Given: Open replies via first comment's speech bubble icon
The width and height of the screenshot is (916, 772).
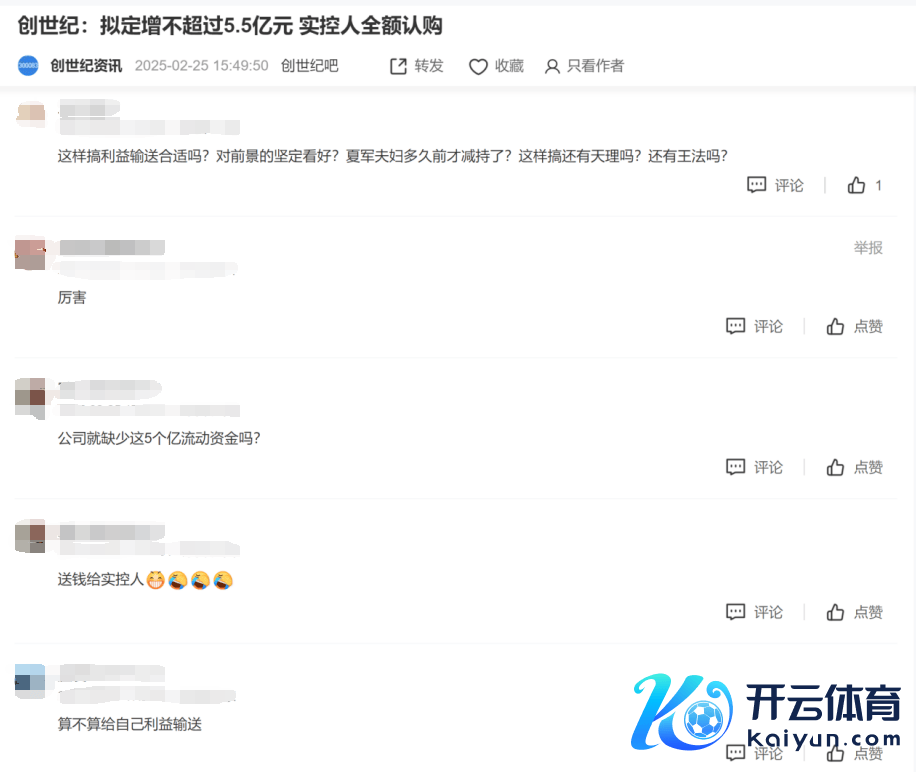Looking at the screenshot, I should coord(757,185).
